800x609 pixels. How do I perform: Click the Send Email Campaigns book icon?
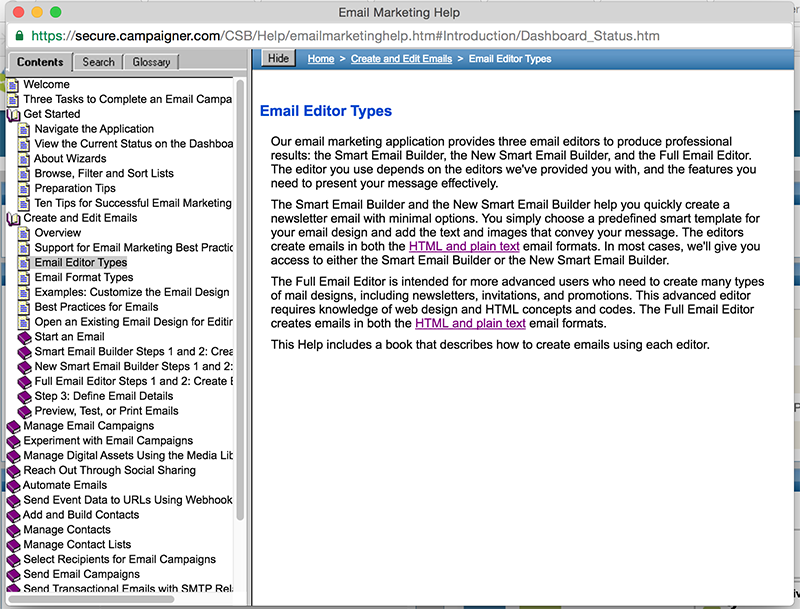pyautogui.click(x=13, y=575)
